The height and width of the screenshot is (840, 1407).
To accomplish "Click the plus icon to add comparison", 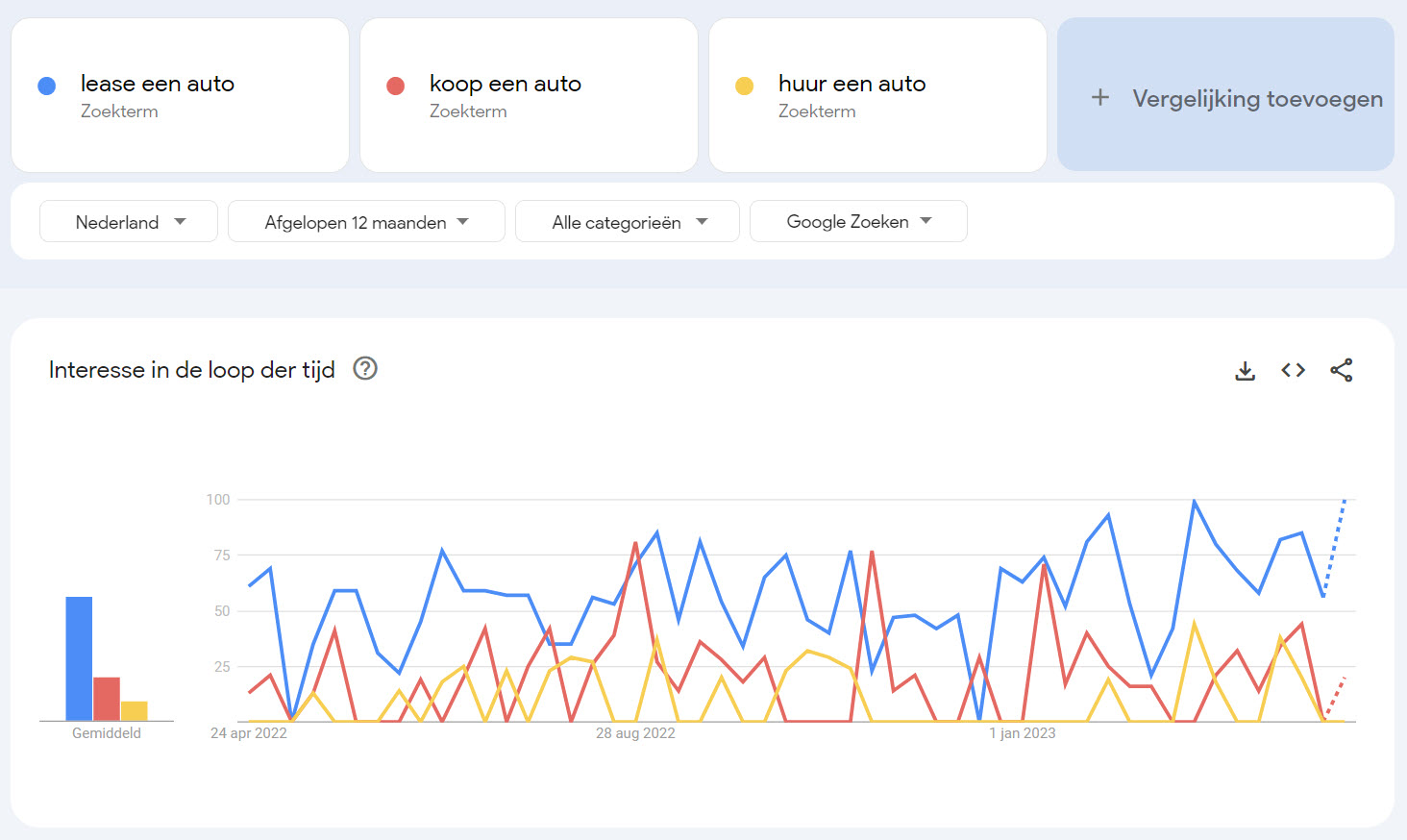I will [x=1100, y=97].
